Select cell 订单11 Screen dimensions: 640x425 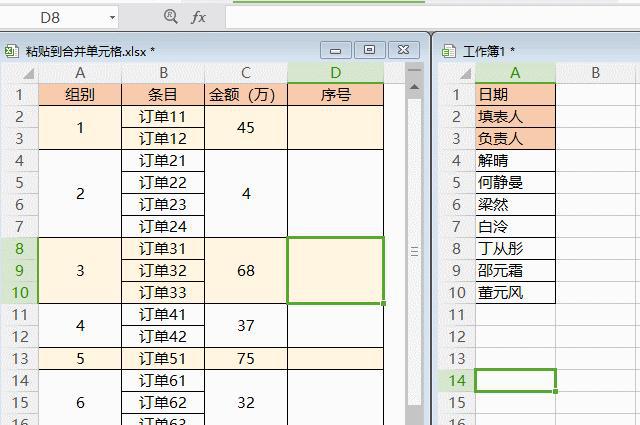(x=163, y=117)
